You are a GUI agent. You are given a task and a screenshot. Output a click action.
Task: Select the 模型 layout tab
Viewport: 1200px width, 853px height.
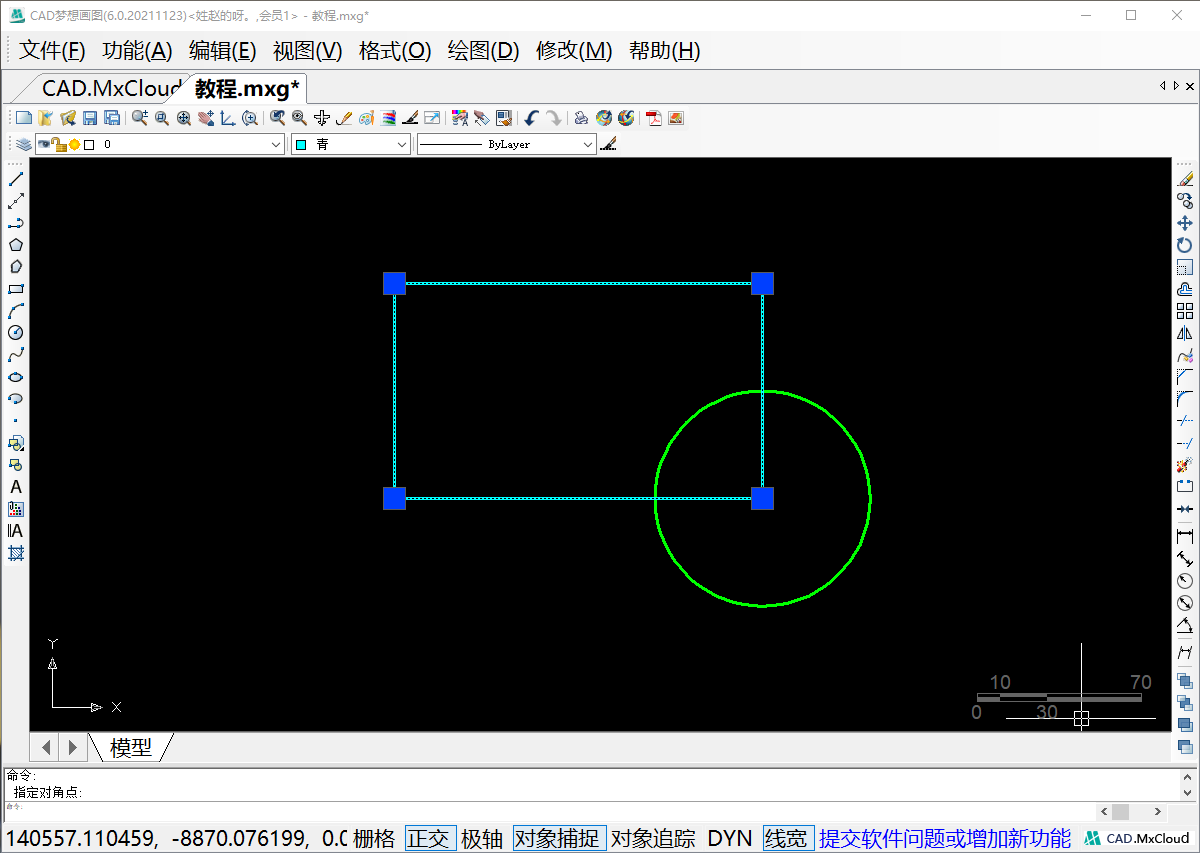[x=131, y=747]
